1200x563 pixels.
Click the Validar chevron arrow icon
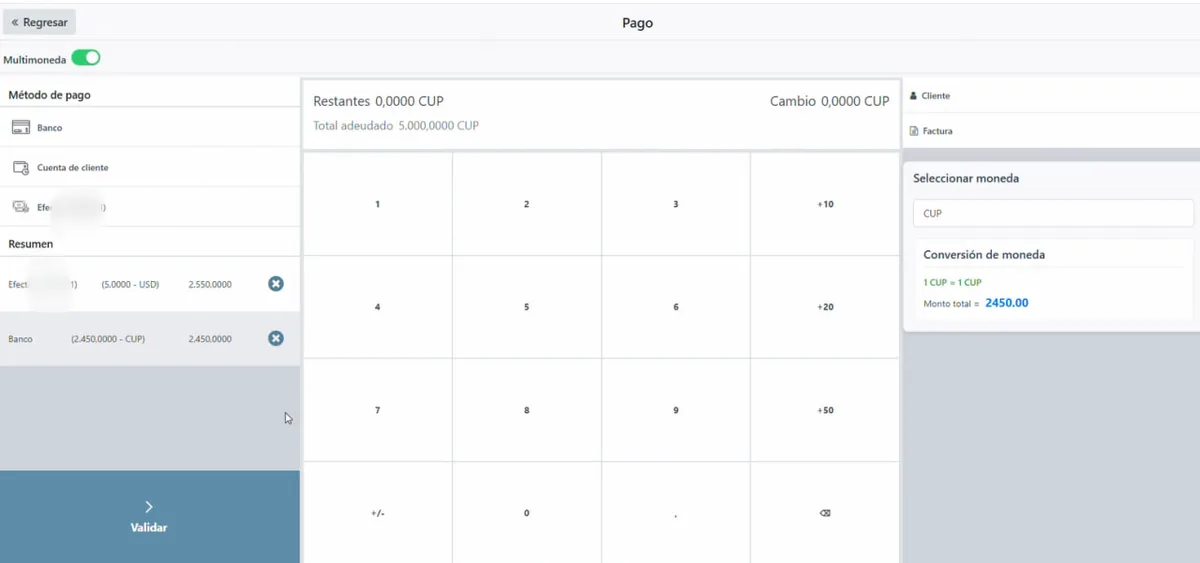[149, 507]
